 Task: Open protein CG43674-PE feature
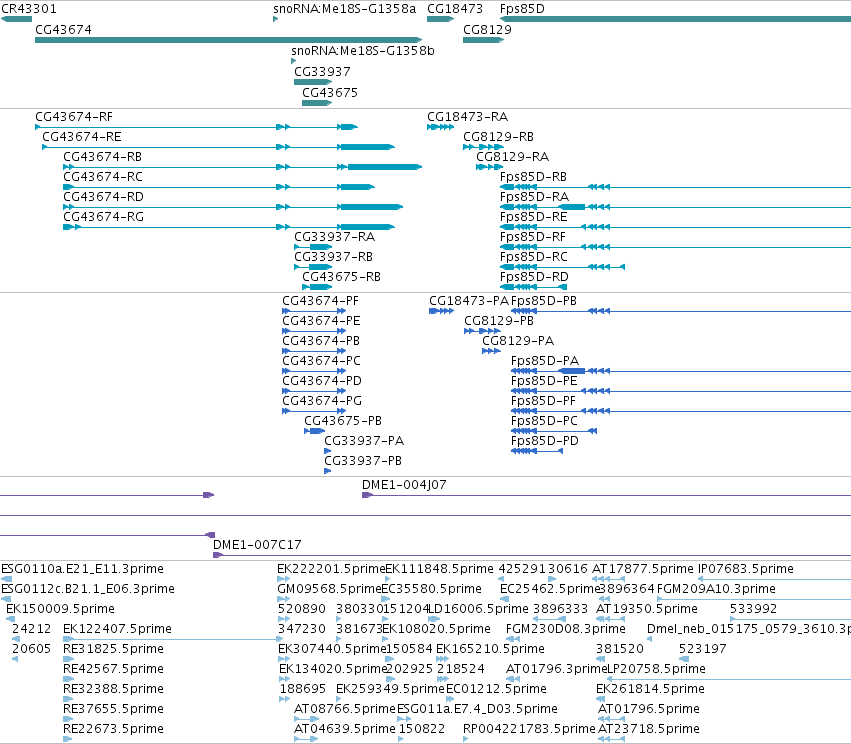tap(314, 331)
